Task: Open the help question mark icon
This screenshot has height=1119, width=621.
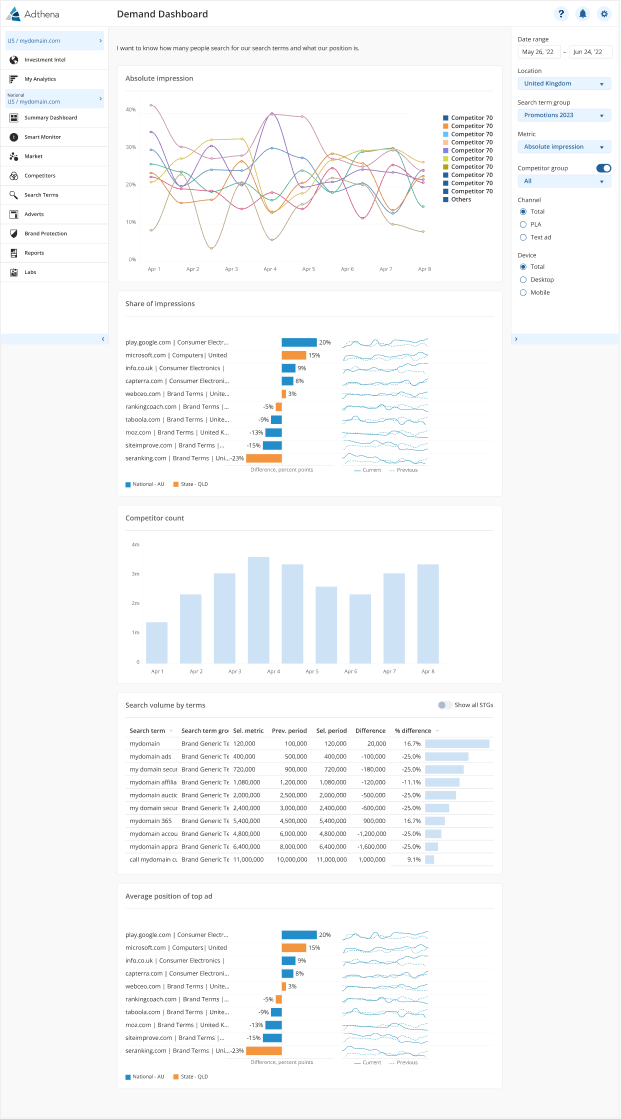Action: [x=562, y=14]
